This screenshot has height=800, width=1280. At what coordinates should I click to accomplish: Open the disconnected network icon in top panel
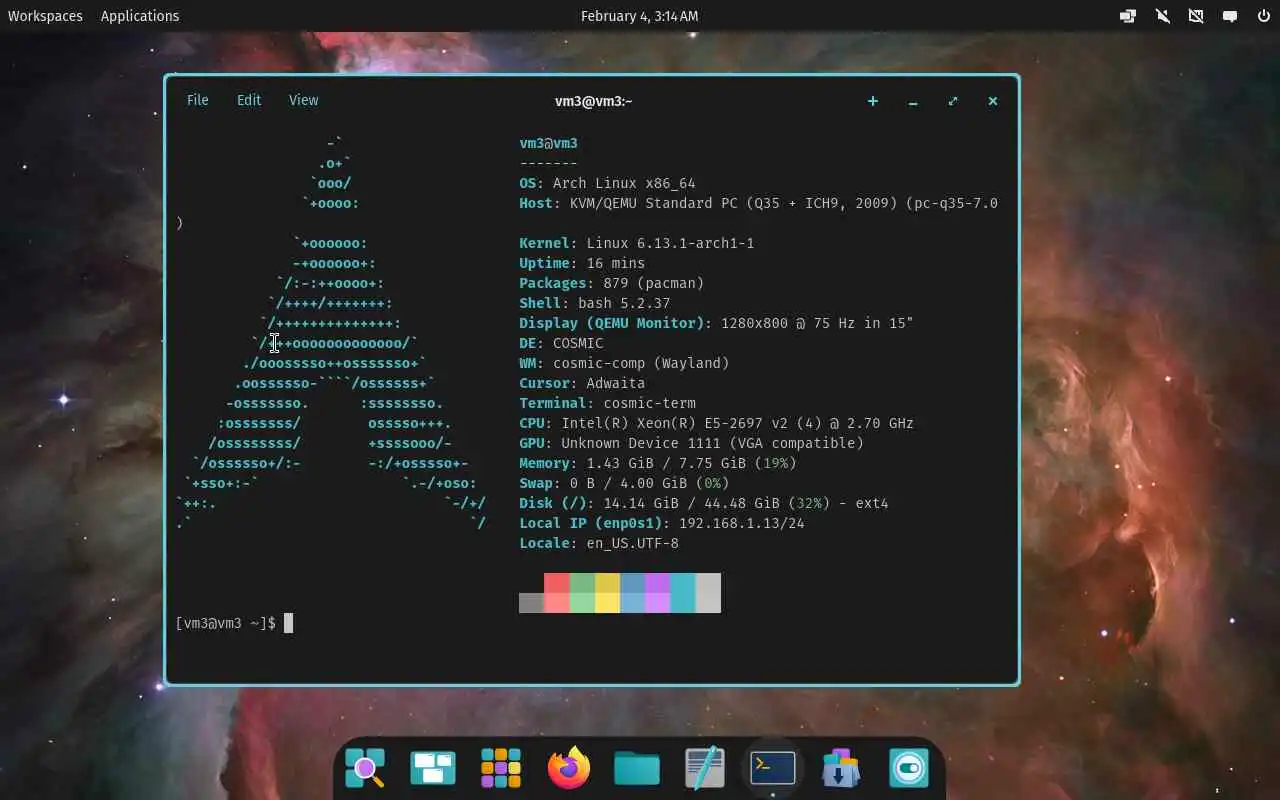[1196, 16]
